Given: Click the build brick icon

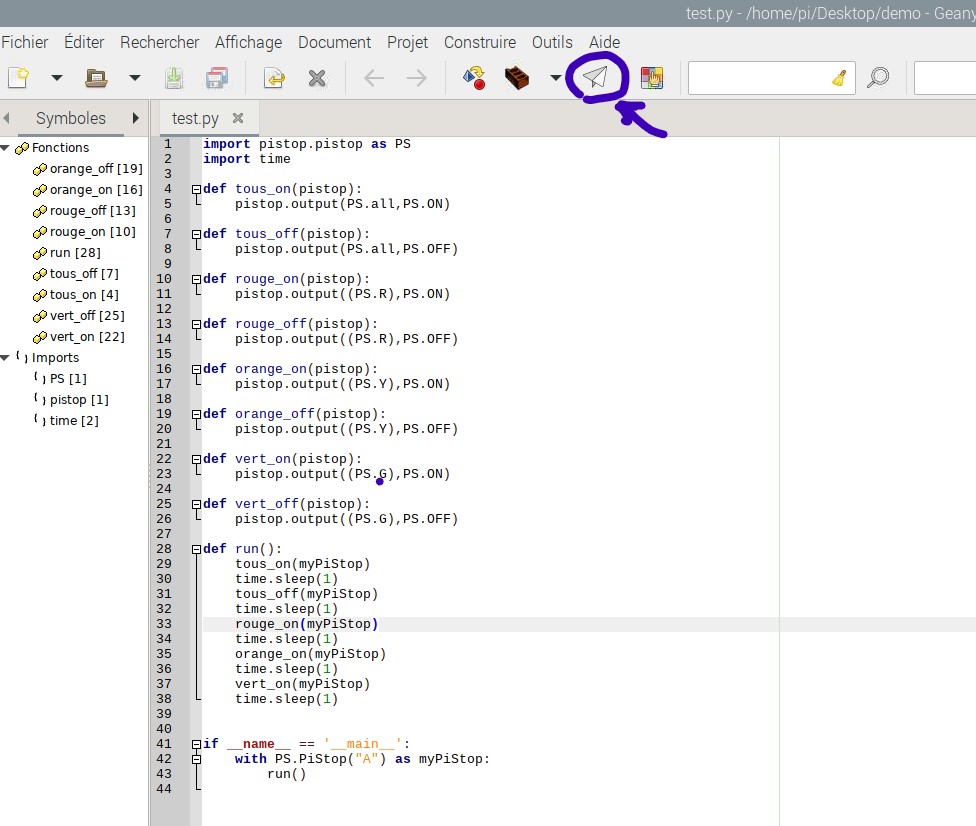Looking at the screenshot, I should tap(517, 78).
